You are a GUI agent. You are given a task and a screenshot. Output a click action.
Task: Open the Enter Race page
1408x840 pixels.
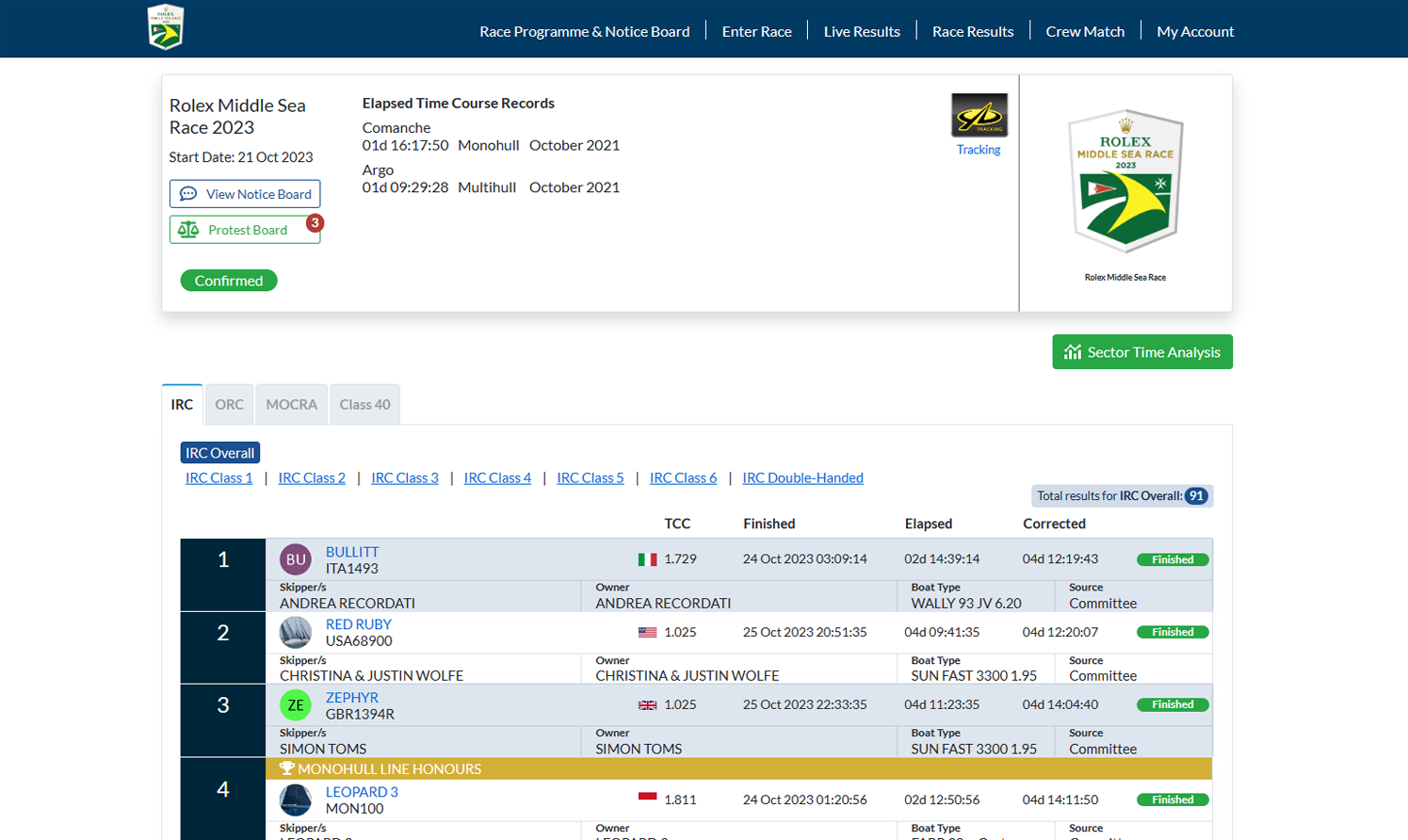tap(757, 31)
